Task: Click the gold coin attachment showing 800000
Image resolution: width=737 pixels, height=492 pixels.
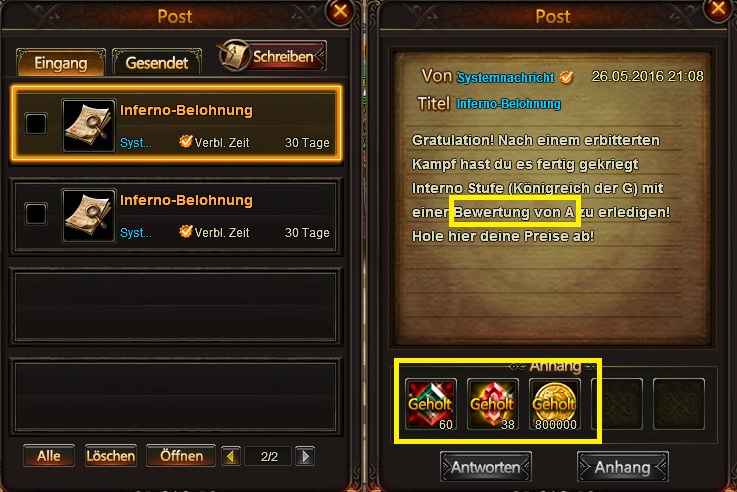Action: click(x=555, y=404)
